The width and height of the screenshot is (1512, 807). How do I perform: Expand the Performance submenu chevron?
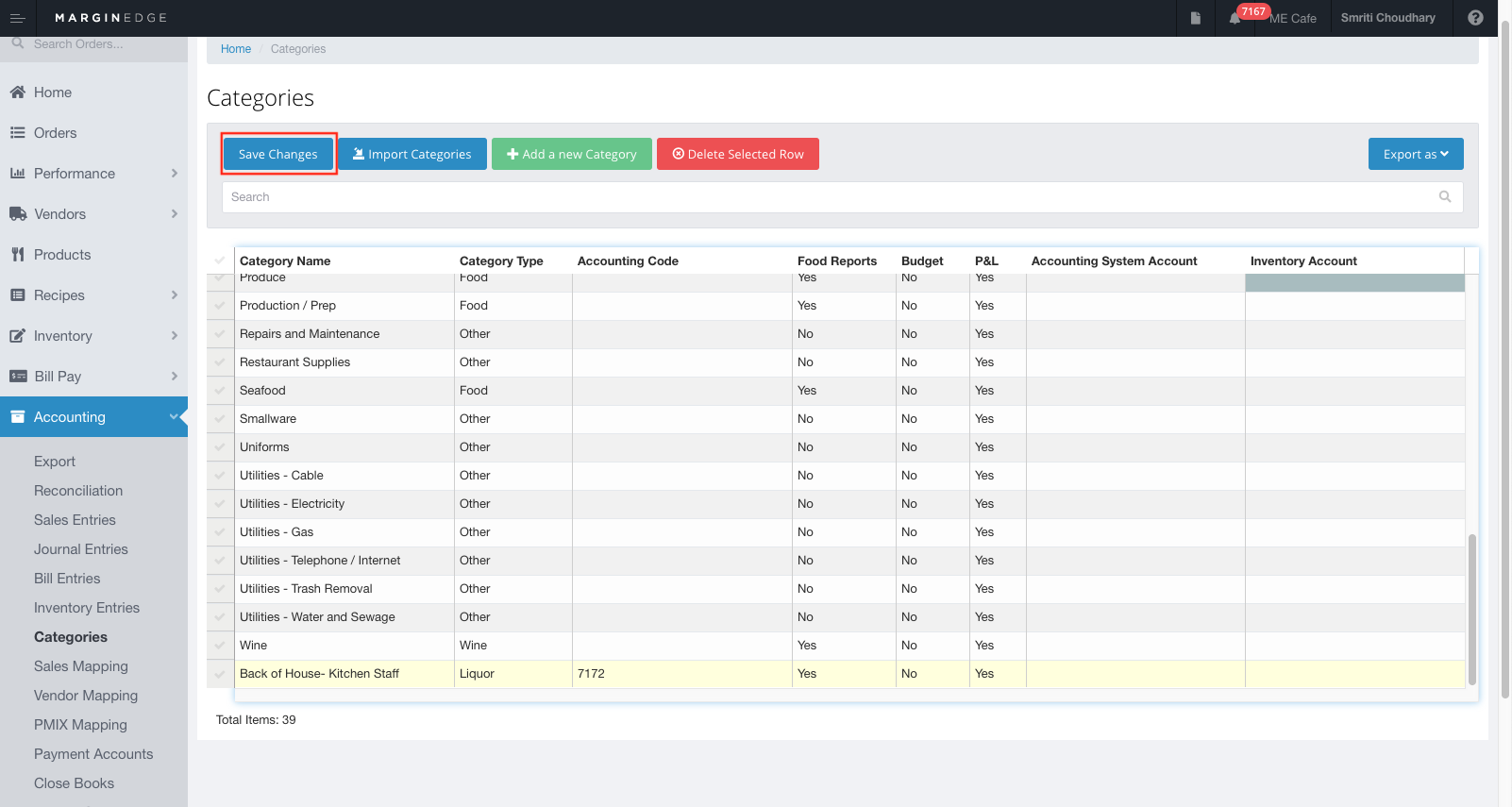[x=175, y=174]
